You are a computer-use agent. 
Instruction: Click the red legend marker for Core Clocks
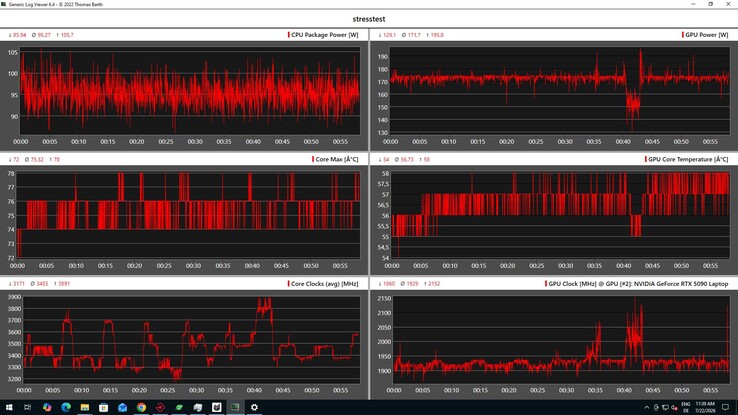288,284
